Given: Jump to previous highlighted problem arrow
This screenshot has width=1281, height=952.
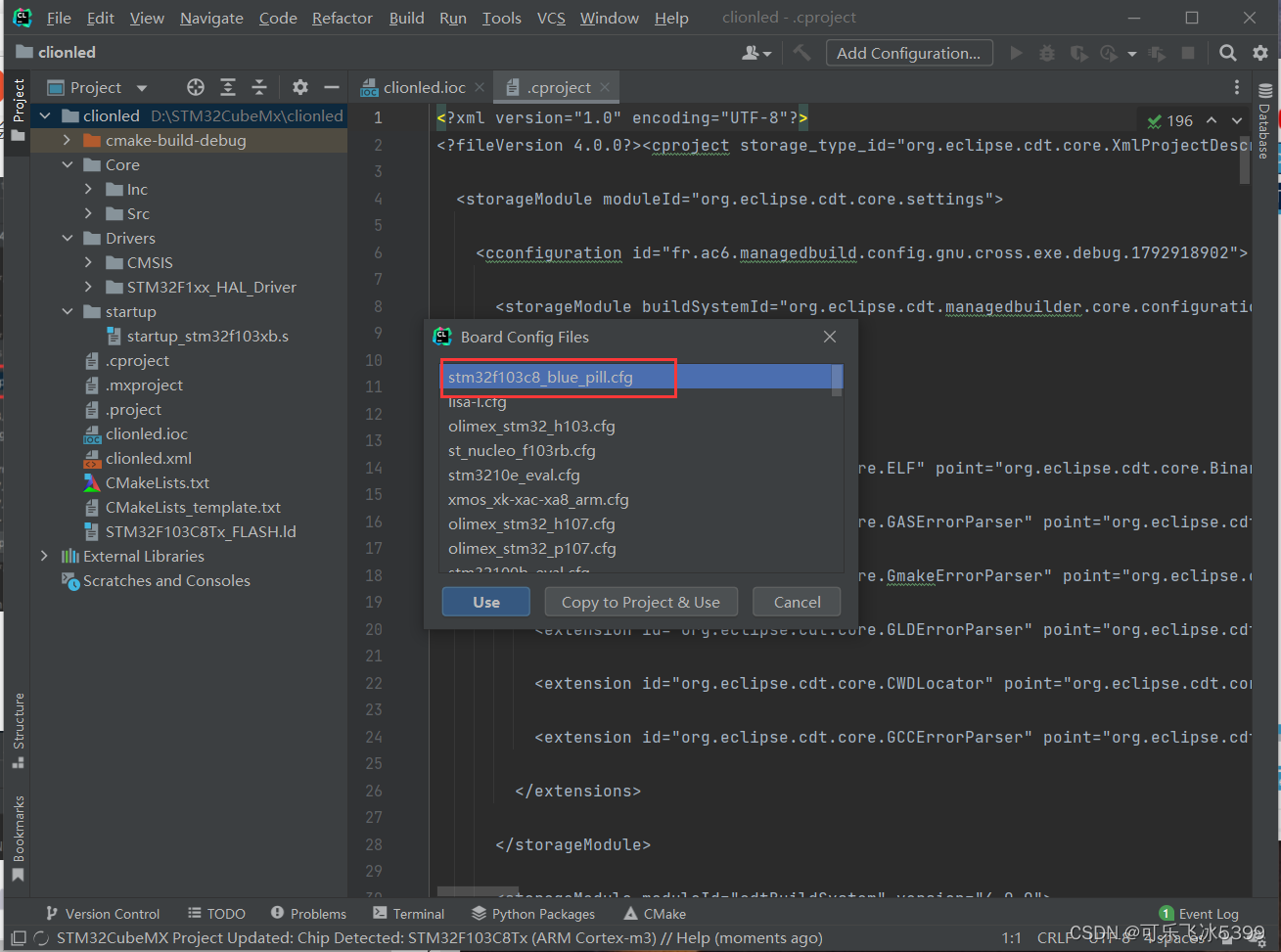Looking at the screenshot, I should click(1212, 120).
